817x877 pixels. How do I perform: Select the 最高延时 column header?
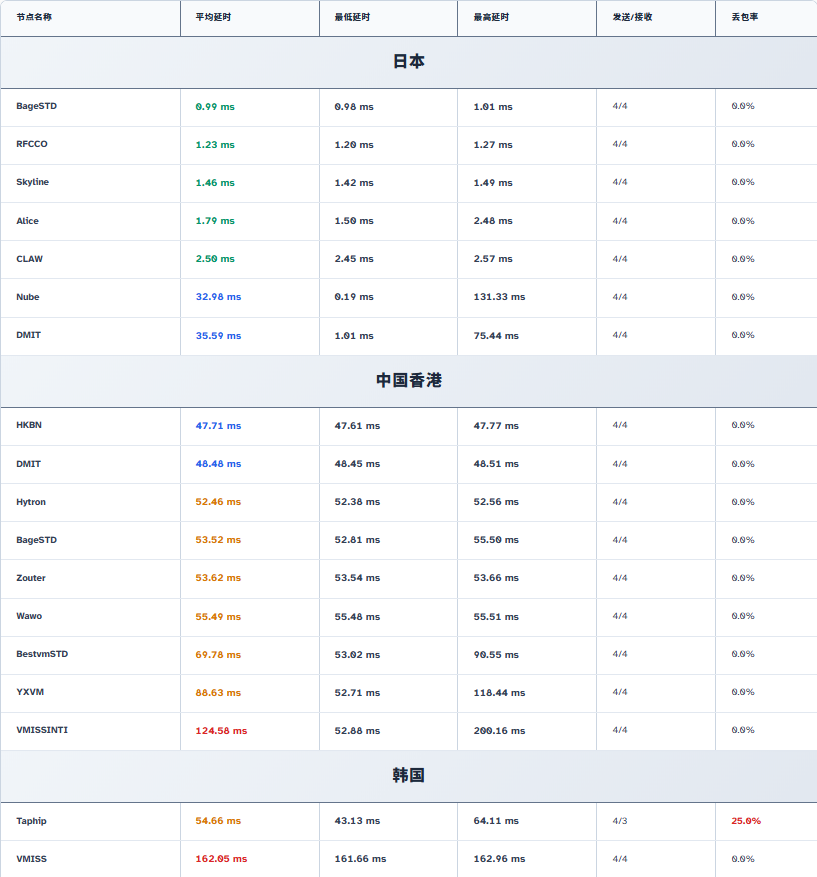491,17
